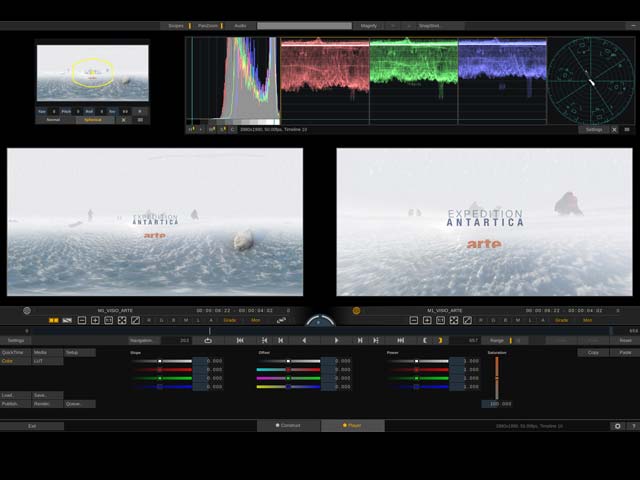Set the in-point marker
Screen dimensions: 640x480
point(425,340)
